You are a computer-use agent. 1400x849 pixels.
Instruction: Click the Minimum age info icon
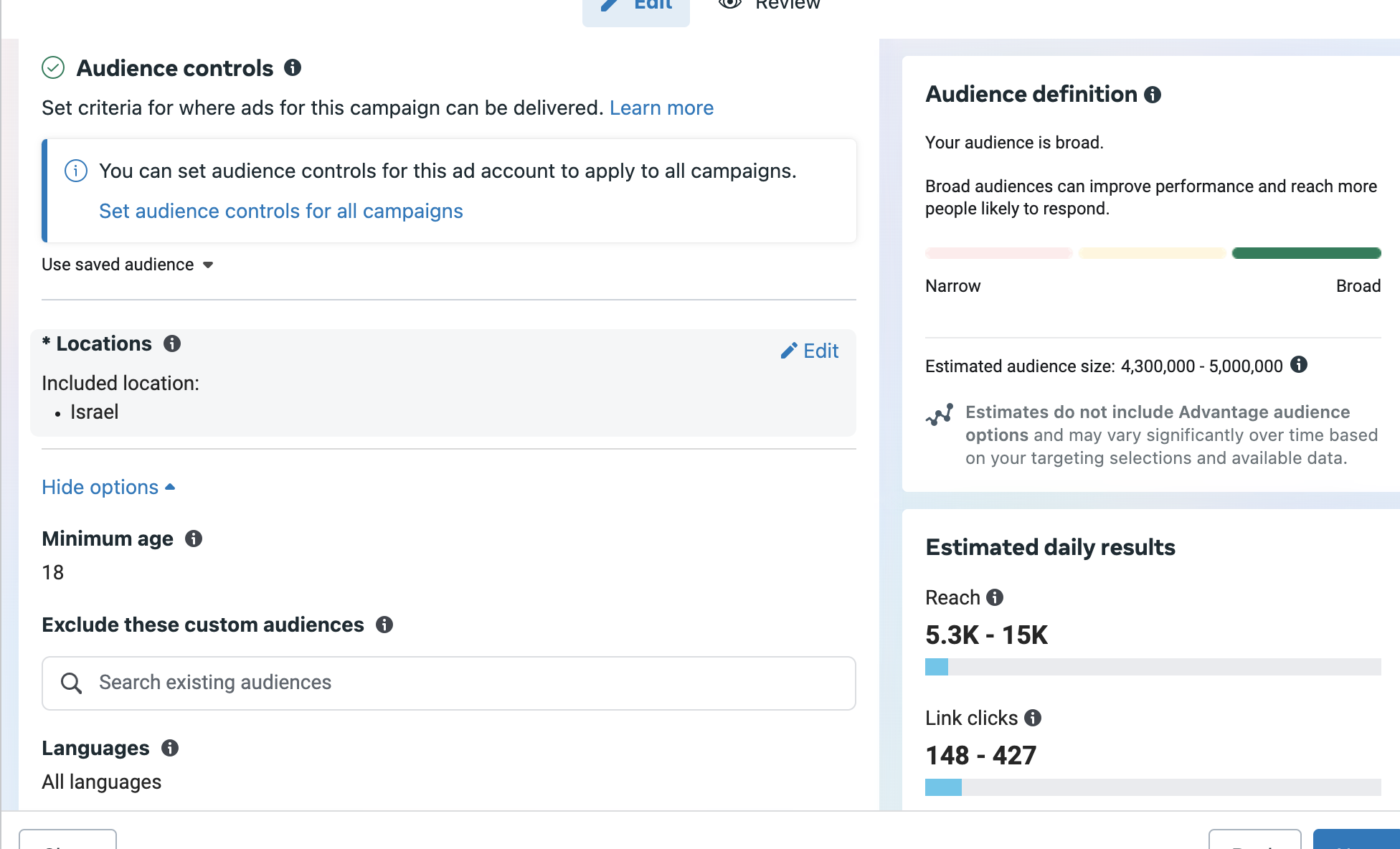click(194, 539)
